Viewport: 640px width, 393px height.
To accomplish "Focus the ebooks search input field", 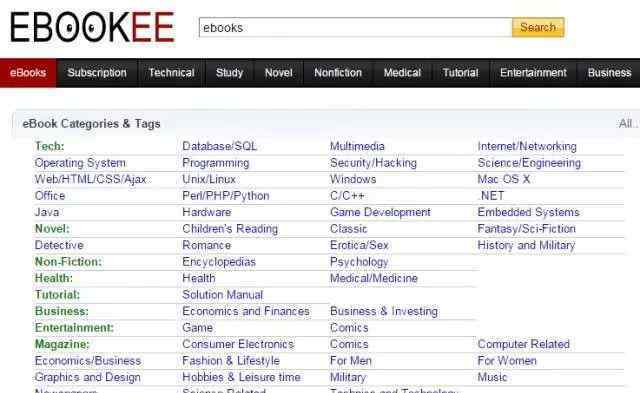I will pos(356,27).
